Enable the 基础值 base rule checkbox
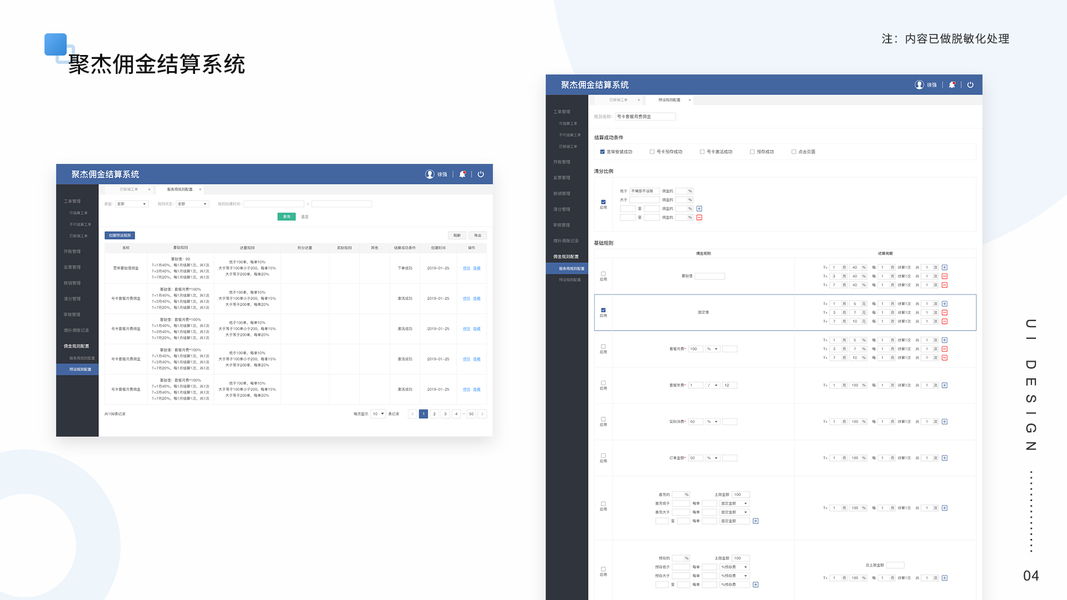 pyautogui.click(x=603, y=274)
